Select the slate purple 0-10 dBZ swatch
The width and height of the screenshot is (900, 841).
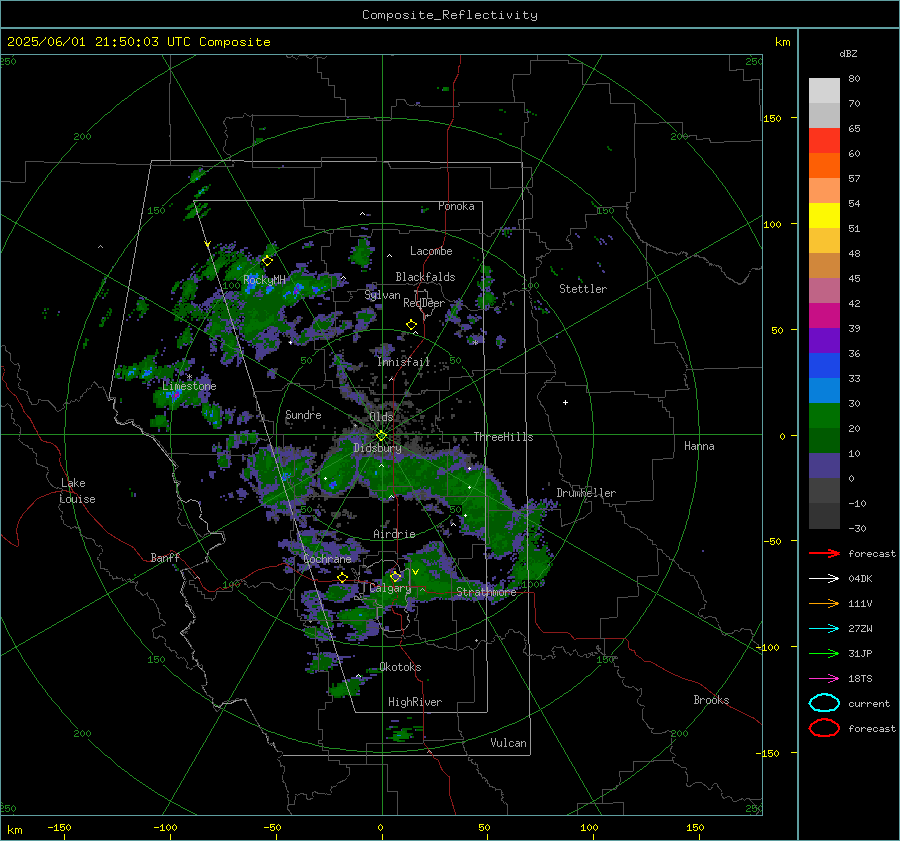tap(824, 466)
